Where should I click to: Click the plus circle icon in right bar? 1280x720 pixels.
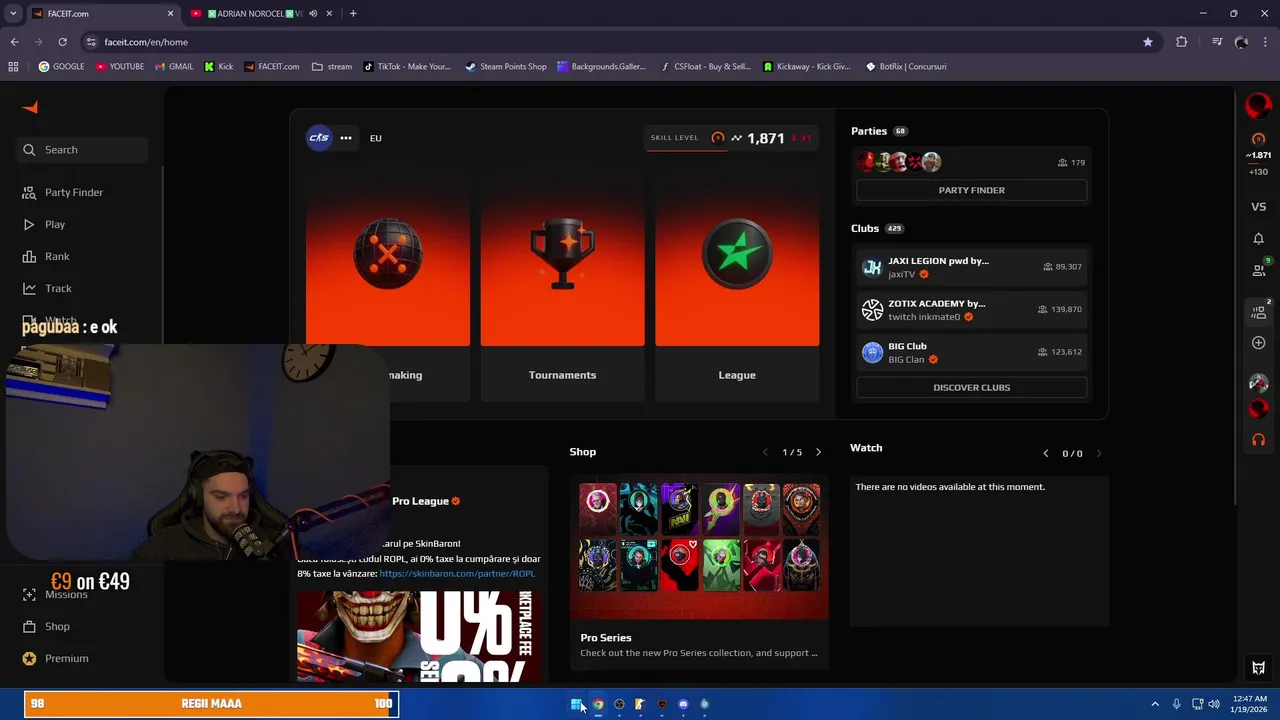1258,343
